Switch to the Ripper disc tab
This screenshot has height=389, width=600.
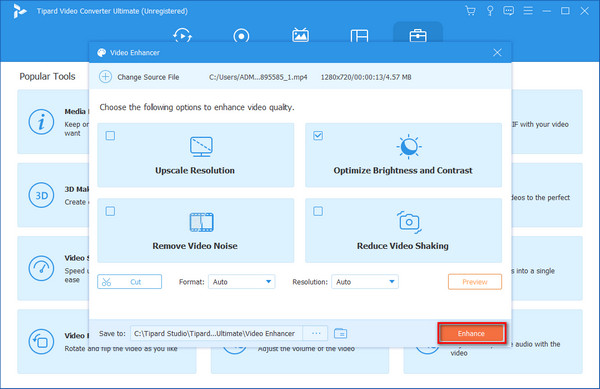coord(241,36)
